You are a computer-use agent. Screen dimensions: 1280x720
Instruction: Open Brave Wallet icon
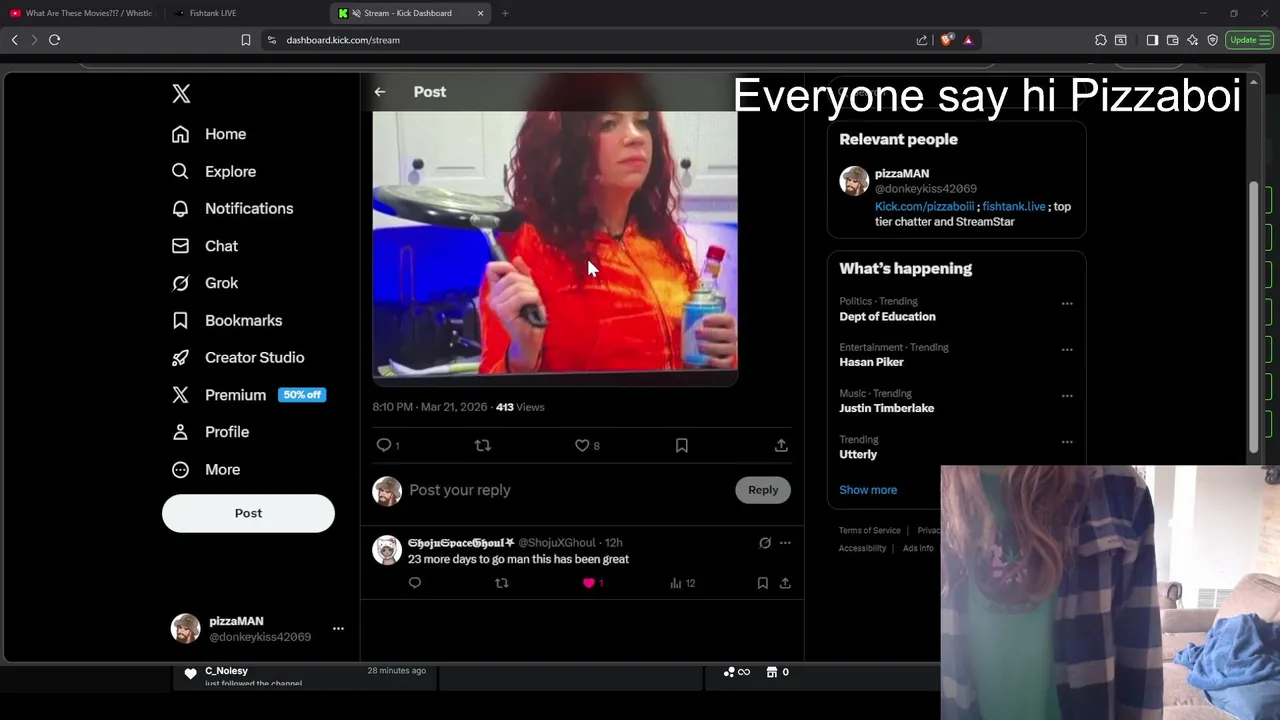tap(1172, 40)
